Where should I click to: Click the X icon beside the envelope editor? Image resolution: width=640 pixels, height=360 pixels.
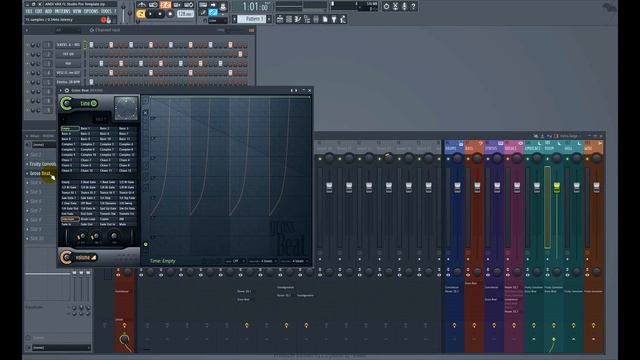pyautogui.click(x=146, y=112)
